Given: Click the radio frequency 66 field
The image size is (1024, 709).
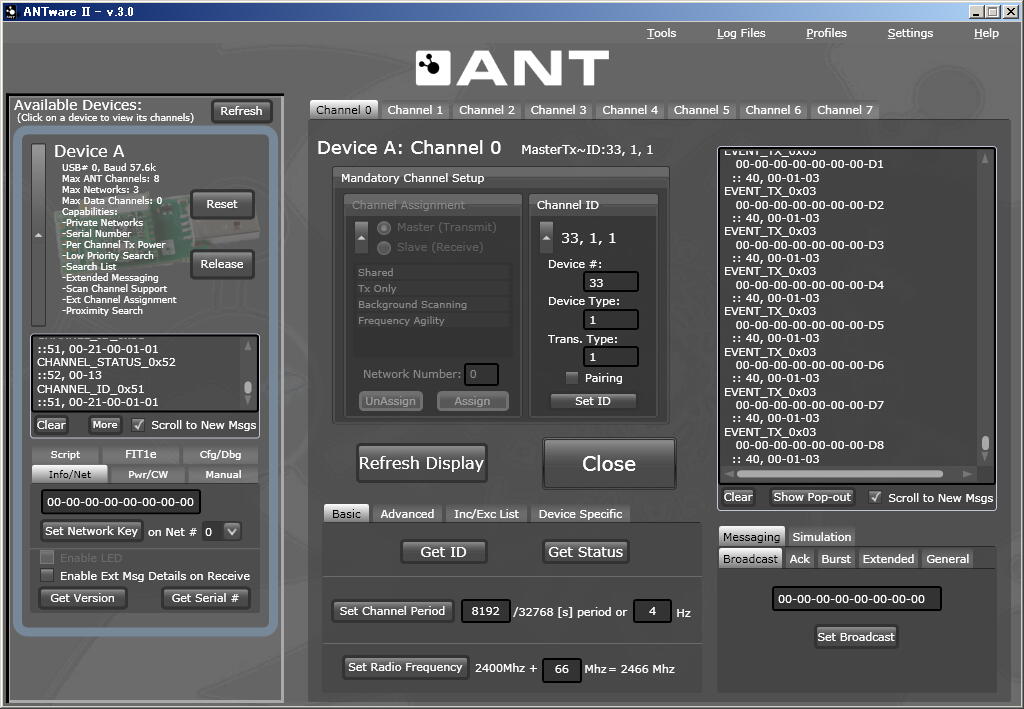Looking at the screenshot, I should coord(561,669).
